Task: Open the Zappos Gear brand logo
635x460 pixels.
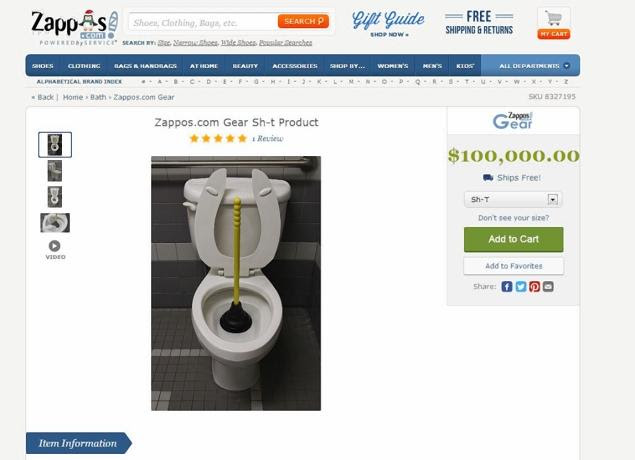Action: tap(513, 121)
